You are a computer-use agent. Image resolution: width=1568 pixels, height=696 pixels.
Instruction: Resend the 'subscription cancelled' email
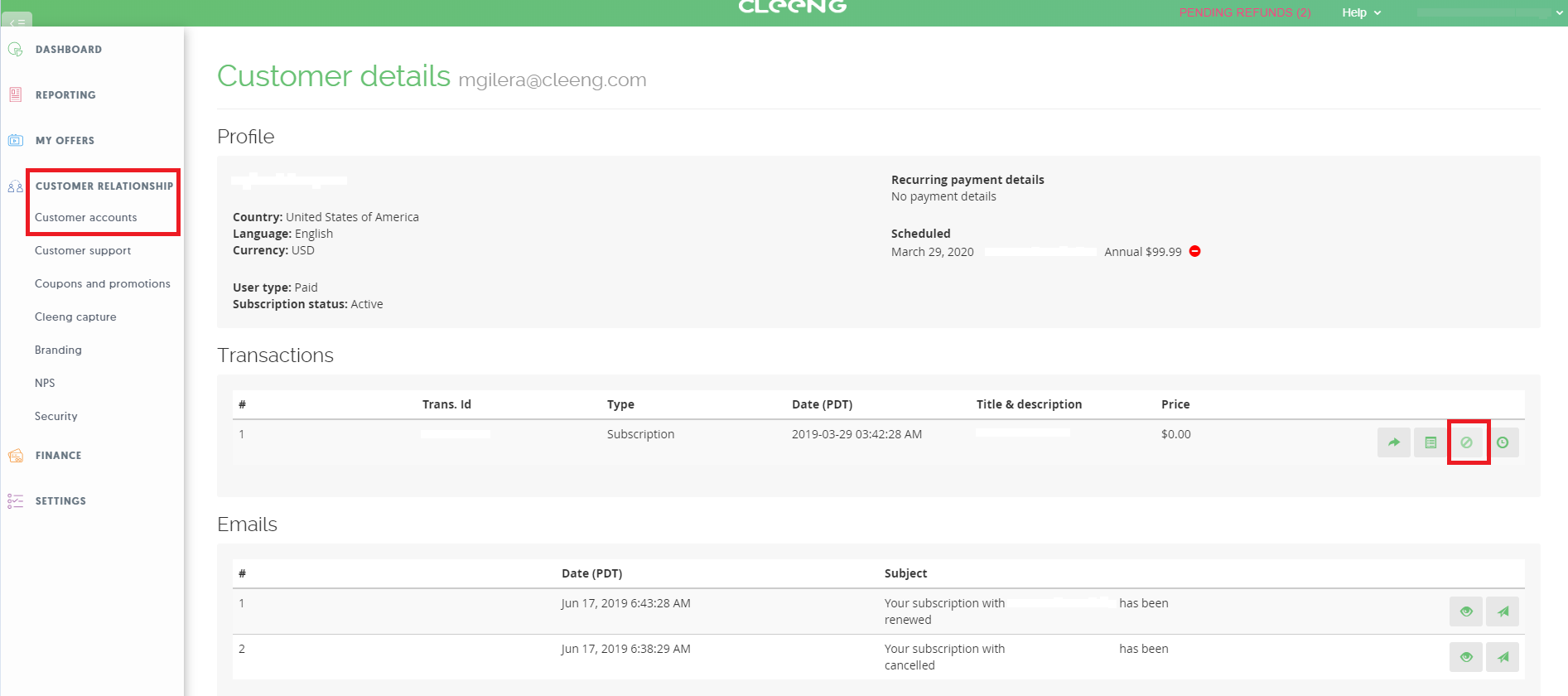click(1503, 657)
